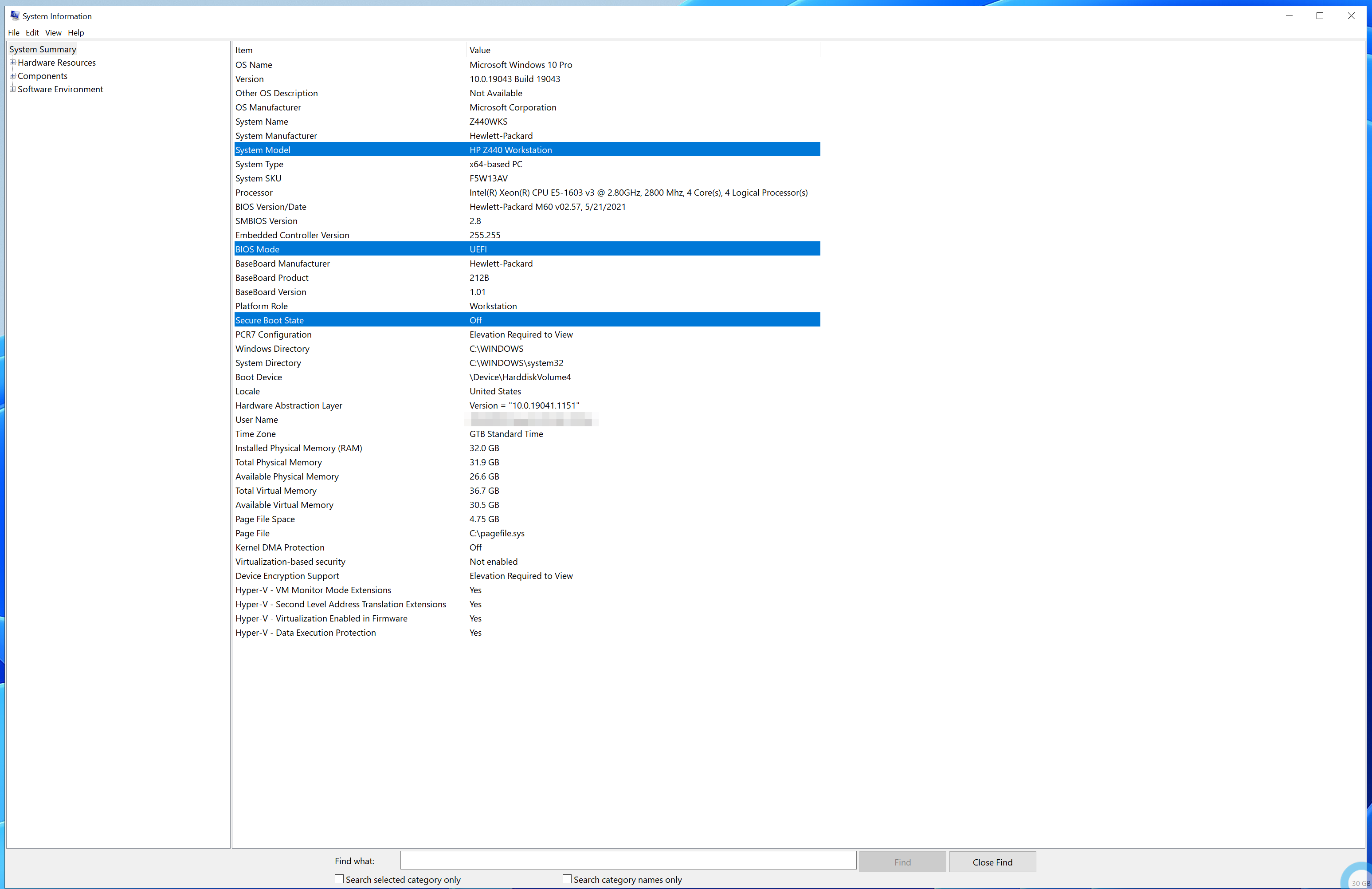Expand the Software Environment node
The image size is (1372, 889).
pyautogui.click(x=13, y=89)
